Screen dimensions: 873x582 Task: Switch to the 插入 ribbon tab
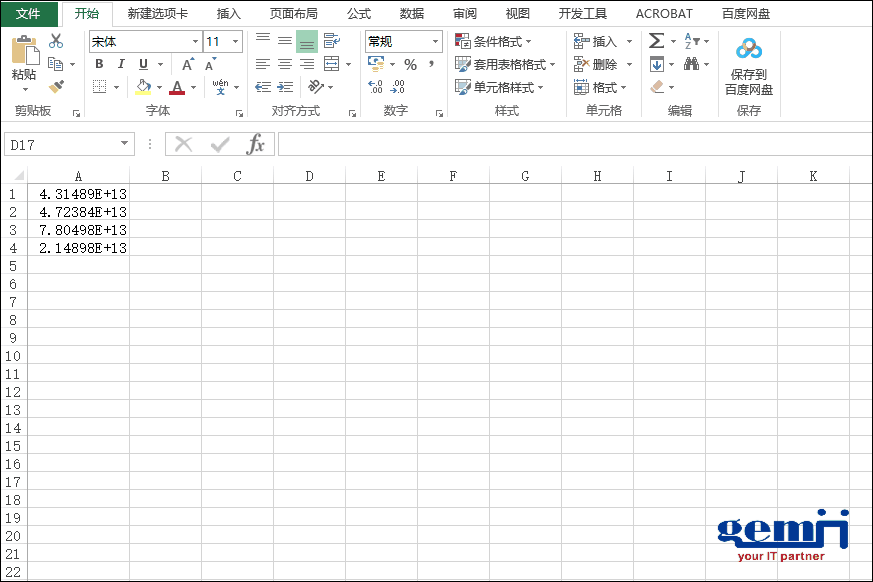227,13
